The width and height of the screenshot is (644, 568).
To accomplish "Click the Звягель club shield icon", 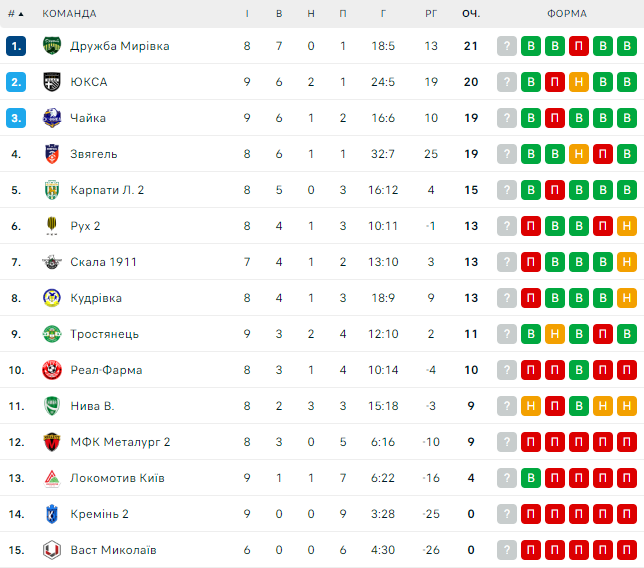I will tap(52, 154).
